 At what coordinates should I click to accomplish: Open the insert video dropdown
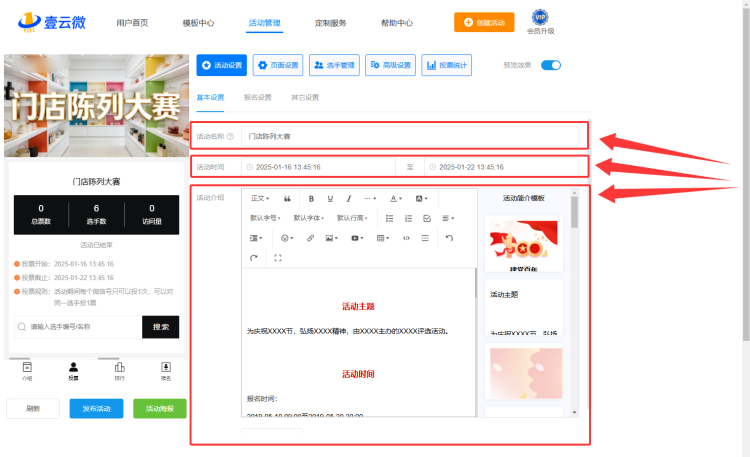[357, 238]
